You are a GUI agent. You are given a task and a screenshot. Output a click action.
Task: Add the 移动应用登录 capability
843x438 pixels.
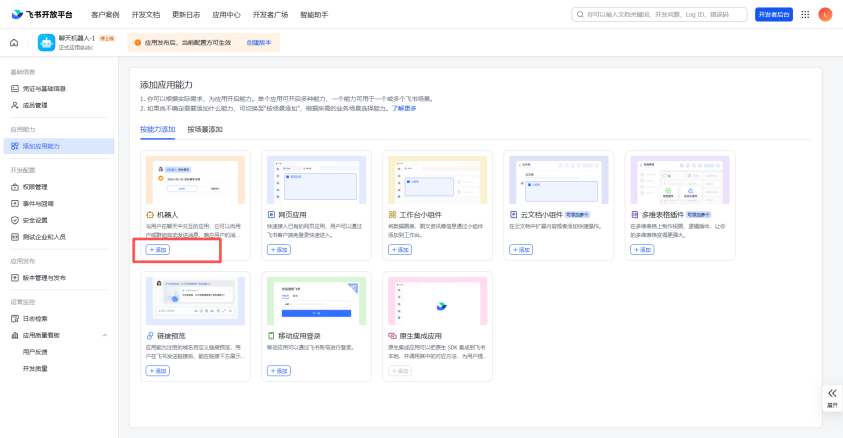point(279,371)
